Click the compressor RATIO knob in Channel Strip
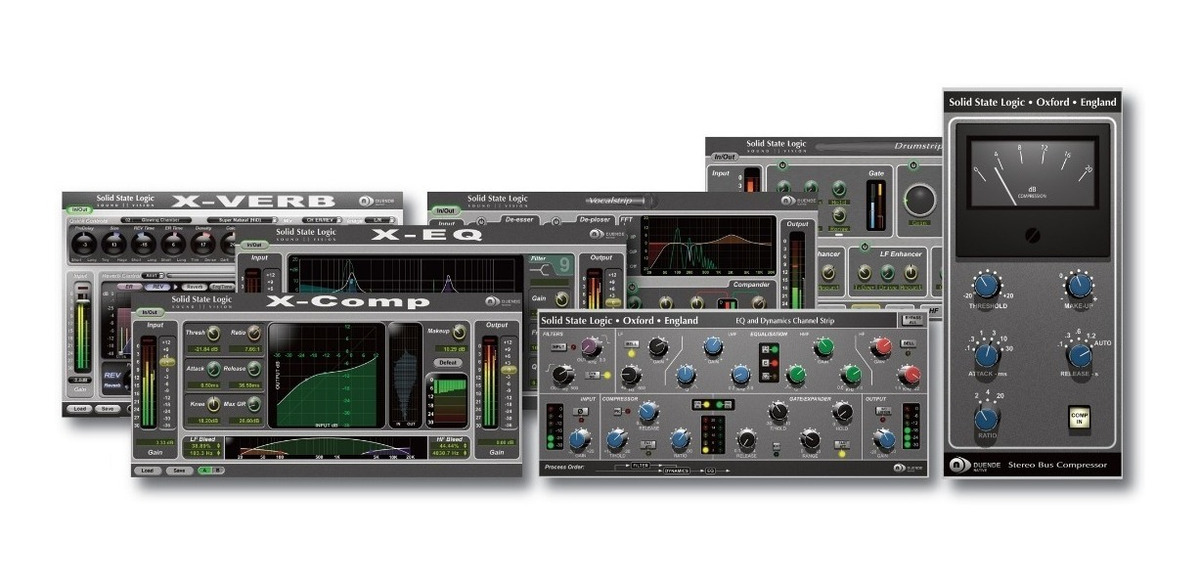This screenshot has height=588, width=1200. (x=681, y=438)
